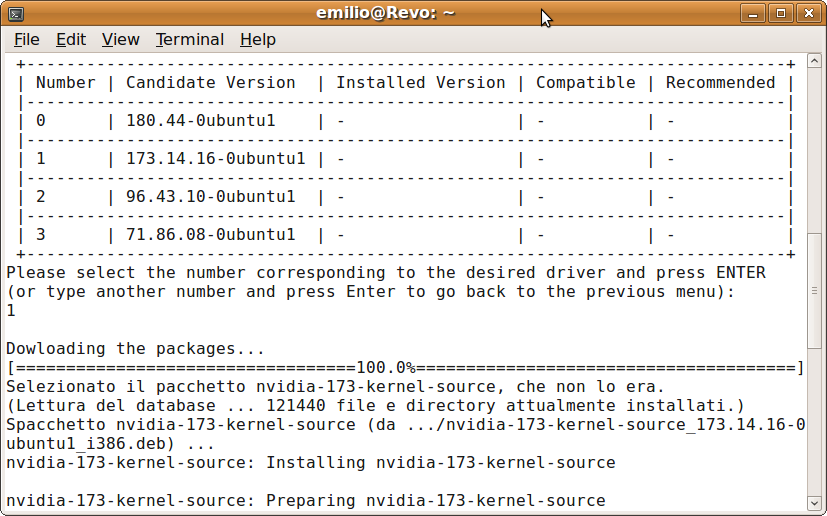
Task: Open the Help menu
Action: 257,40
